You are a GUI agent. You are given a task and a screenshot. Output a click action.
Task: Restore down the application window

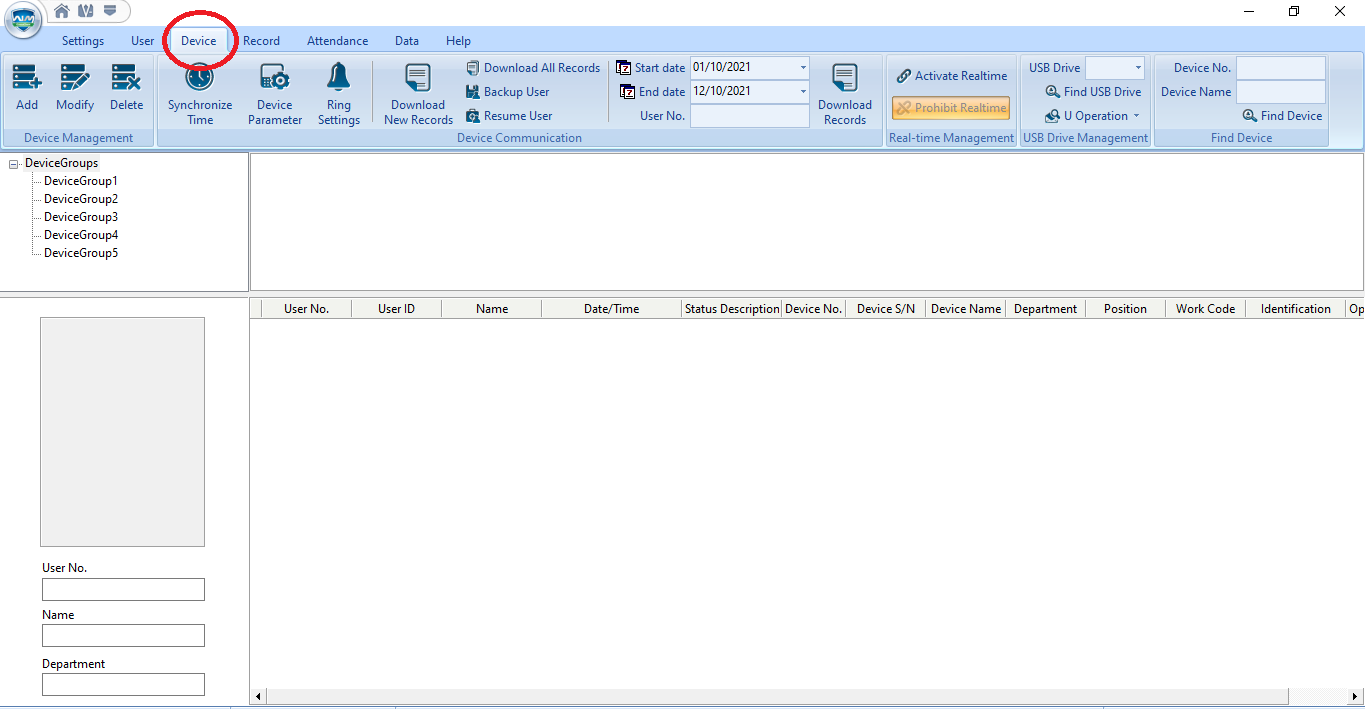pos(1294,11)
